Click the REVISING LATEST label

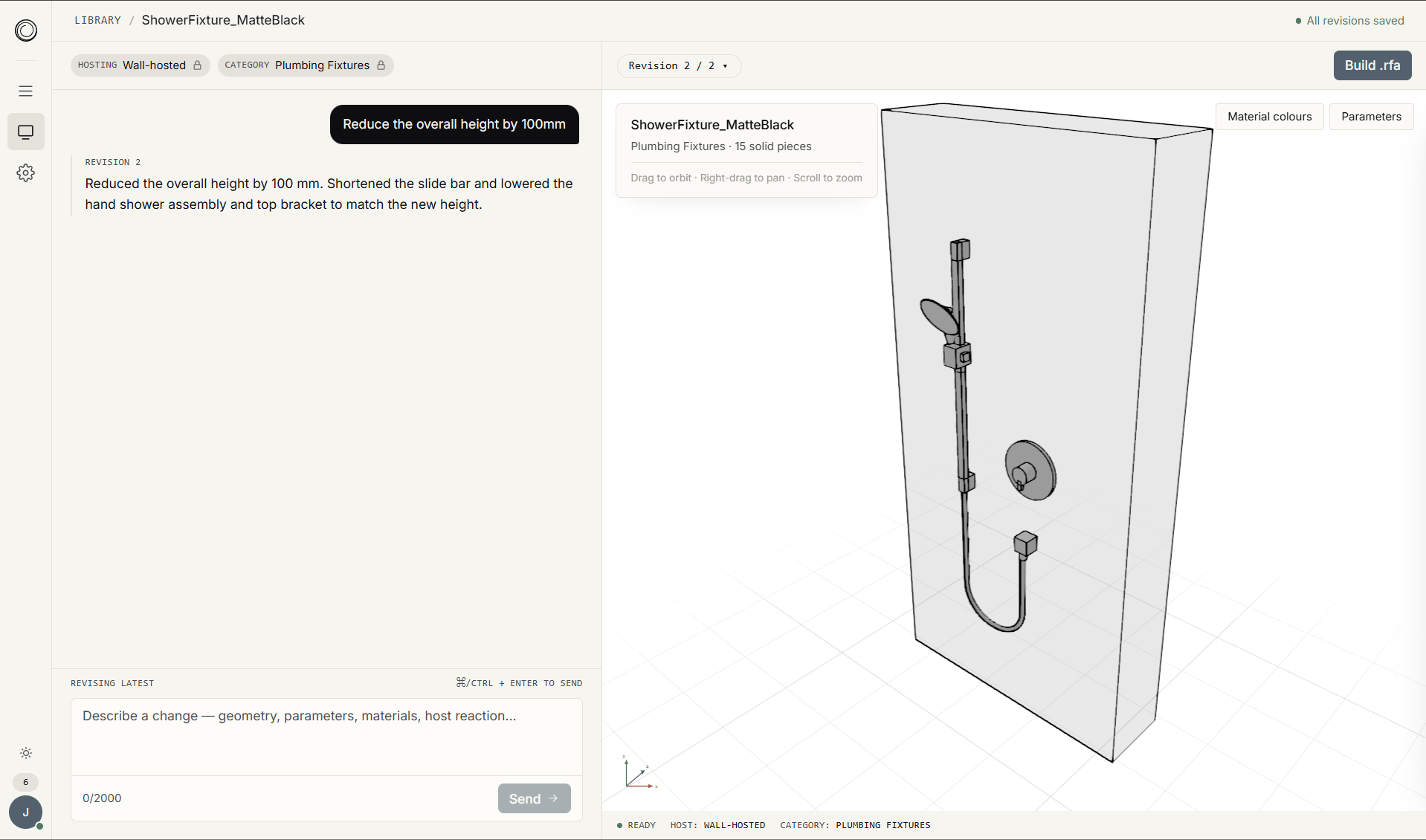point(112,683)
